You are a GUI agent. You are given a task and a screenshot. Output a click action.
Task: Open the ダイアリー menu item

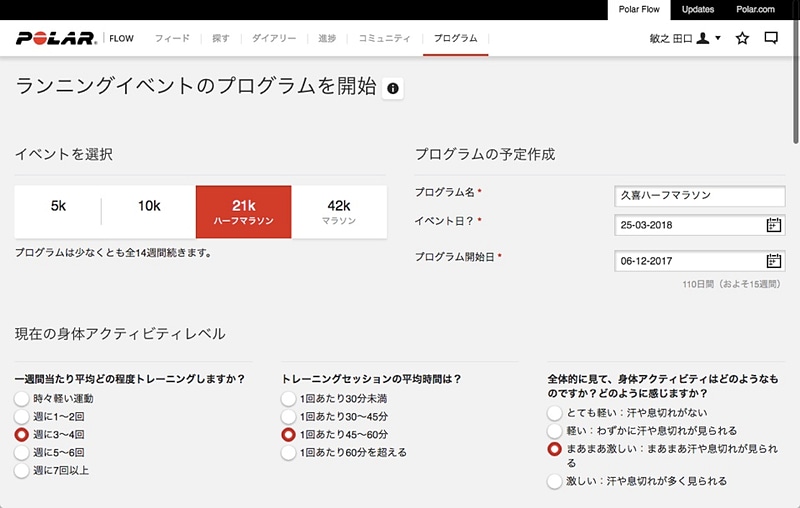pos(274,38)
